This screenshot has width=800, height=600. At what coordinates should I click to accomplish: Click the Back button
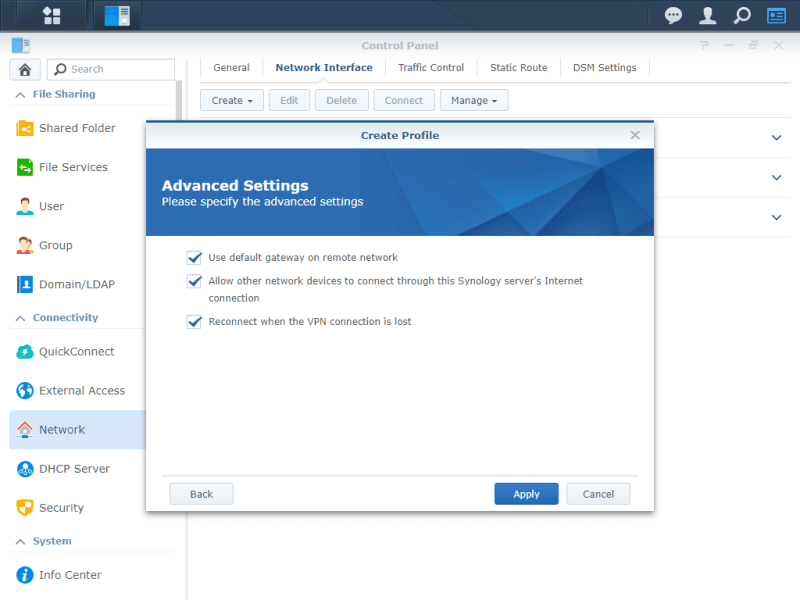201,494
